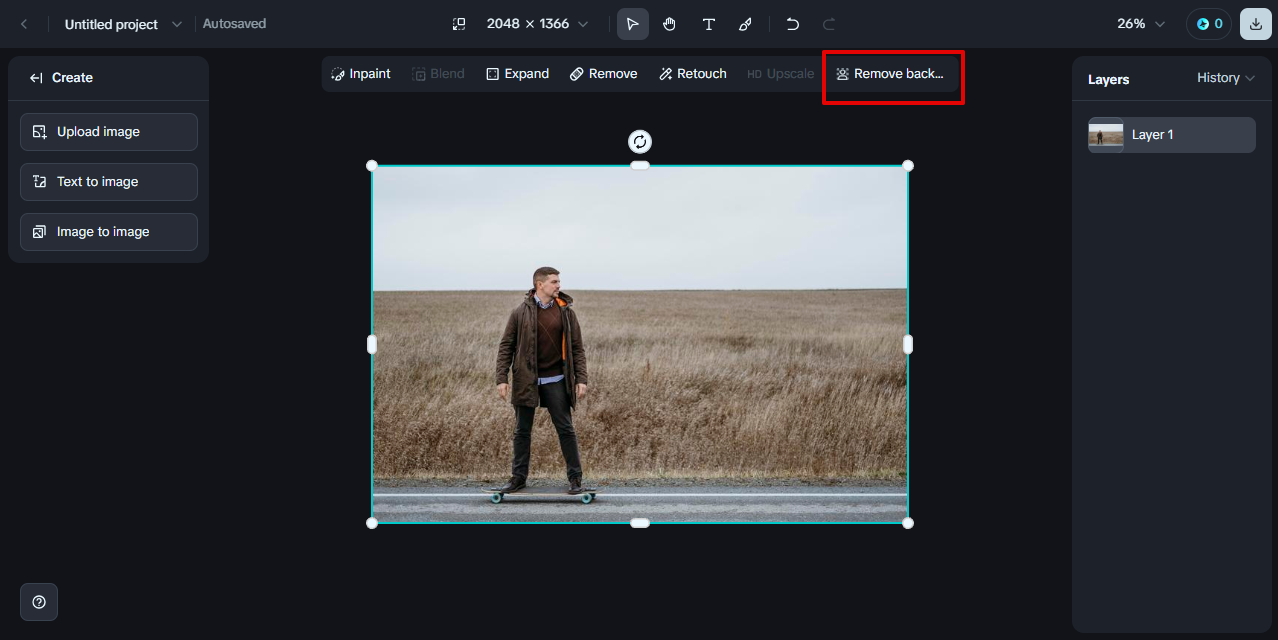Click the rotate handle above the image

(640, 142)
